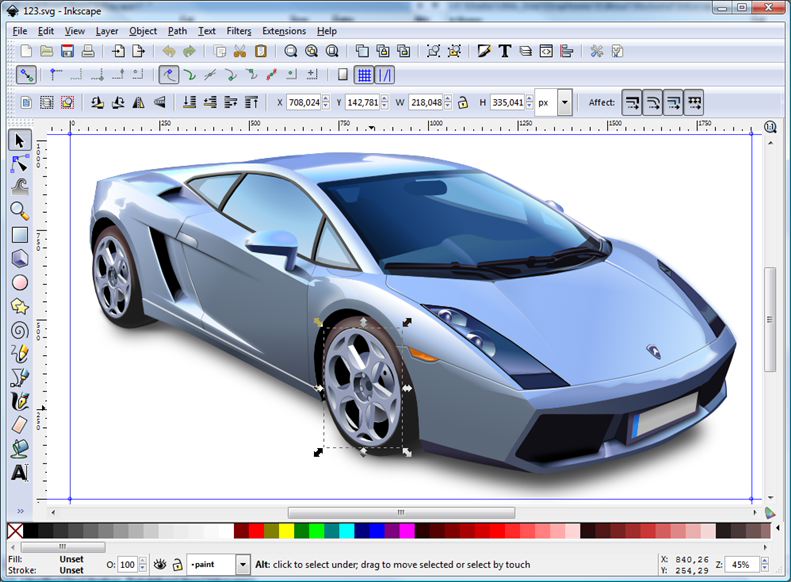Toggle snap to guides

385,75
